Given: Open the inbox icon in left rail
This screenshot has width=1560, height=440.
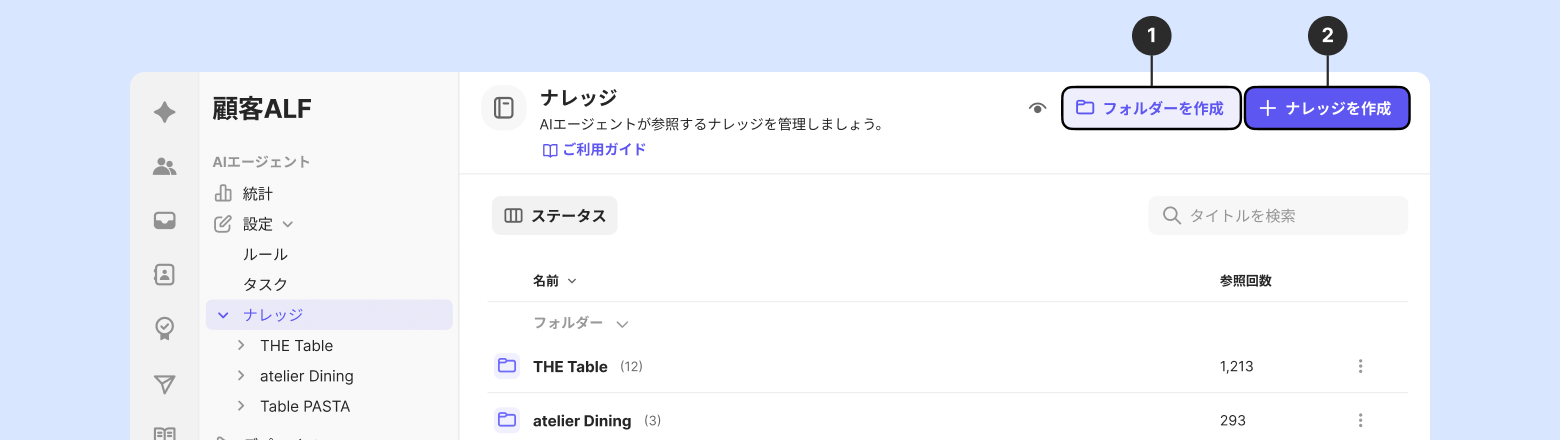Looking at the screenshot, I should [165, 221].
